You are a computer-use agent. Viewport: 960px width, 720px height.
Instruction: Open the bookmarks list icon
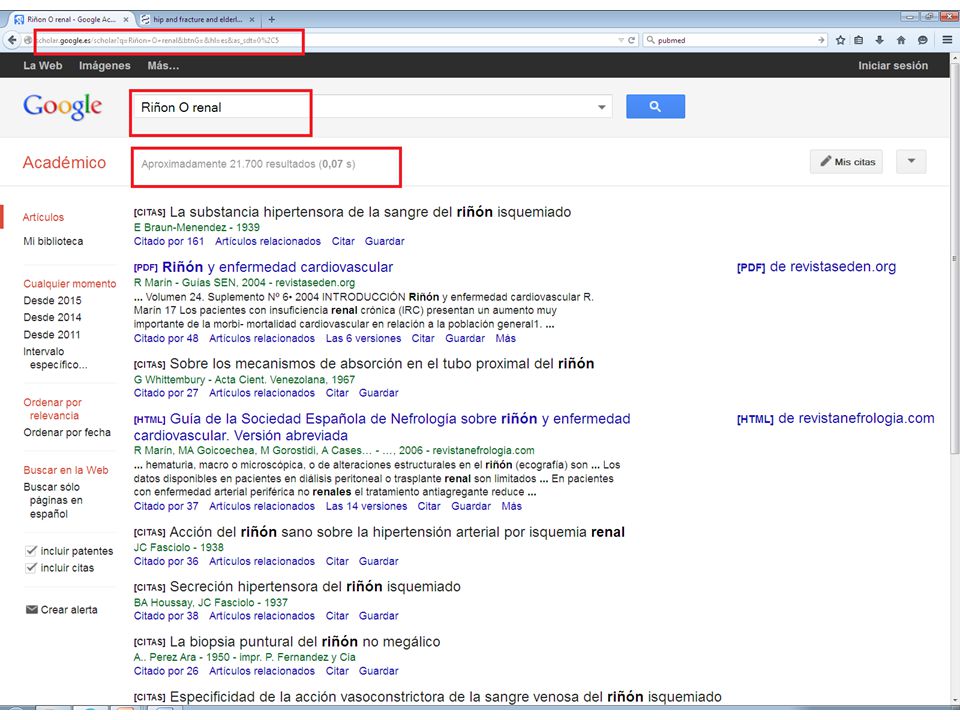(x=859, y=40)
